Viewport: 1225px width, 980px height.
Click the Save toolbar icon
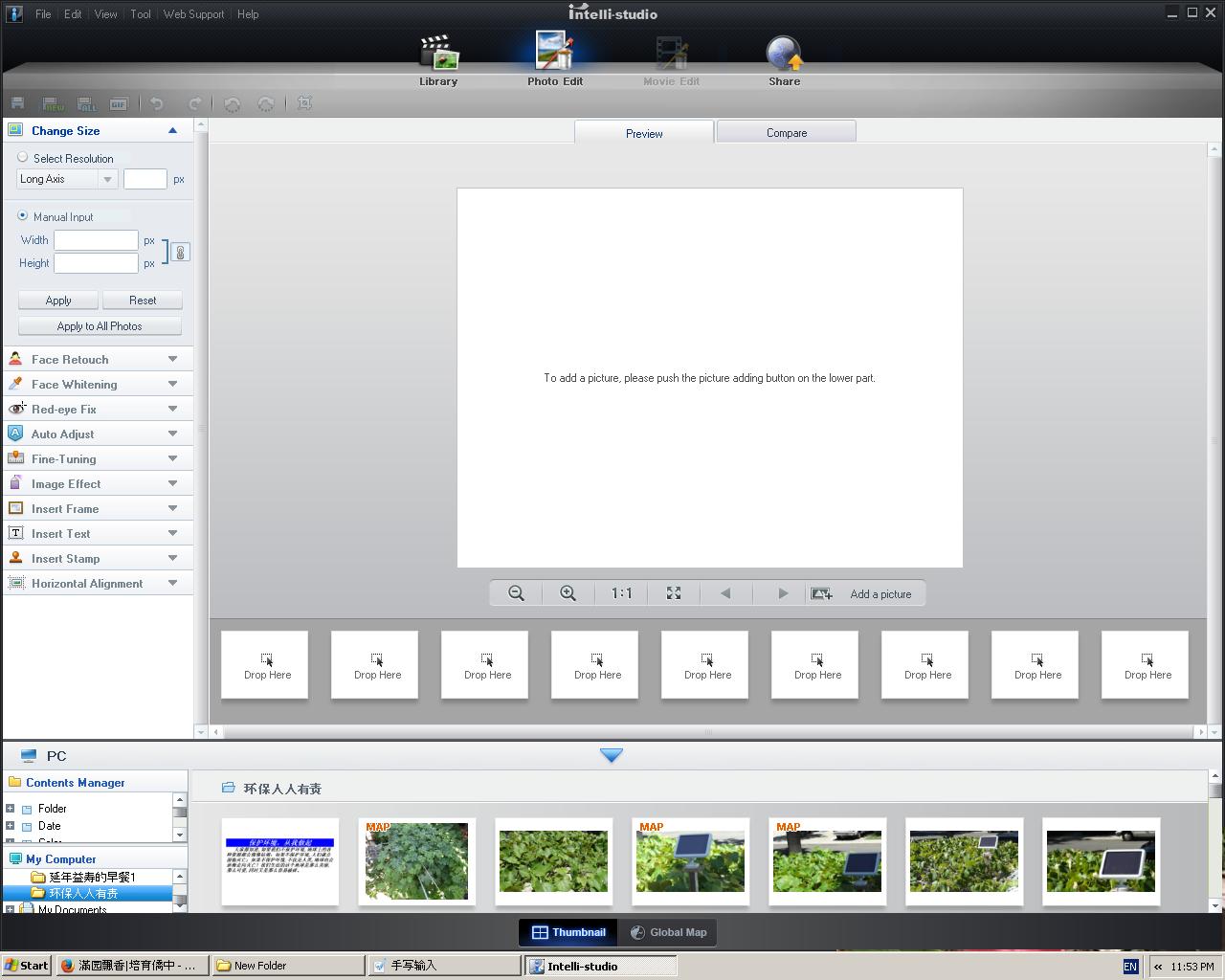pyautogui.click(x=17, y=103)
